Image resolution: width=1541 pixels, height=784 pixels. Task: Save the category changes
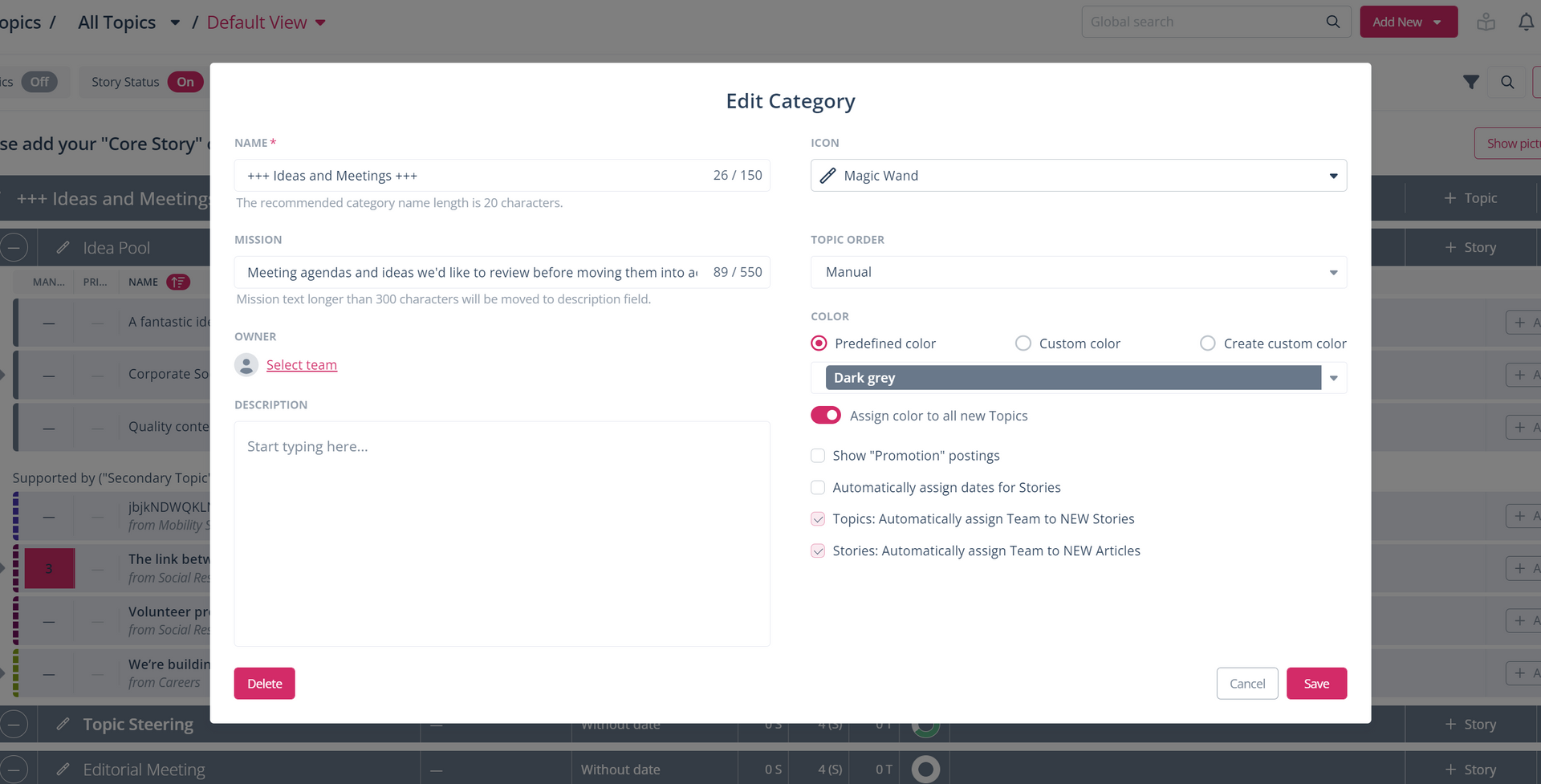point(1316,684)
